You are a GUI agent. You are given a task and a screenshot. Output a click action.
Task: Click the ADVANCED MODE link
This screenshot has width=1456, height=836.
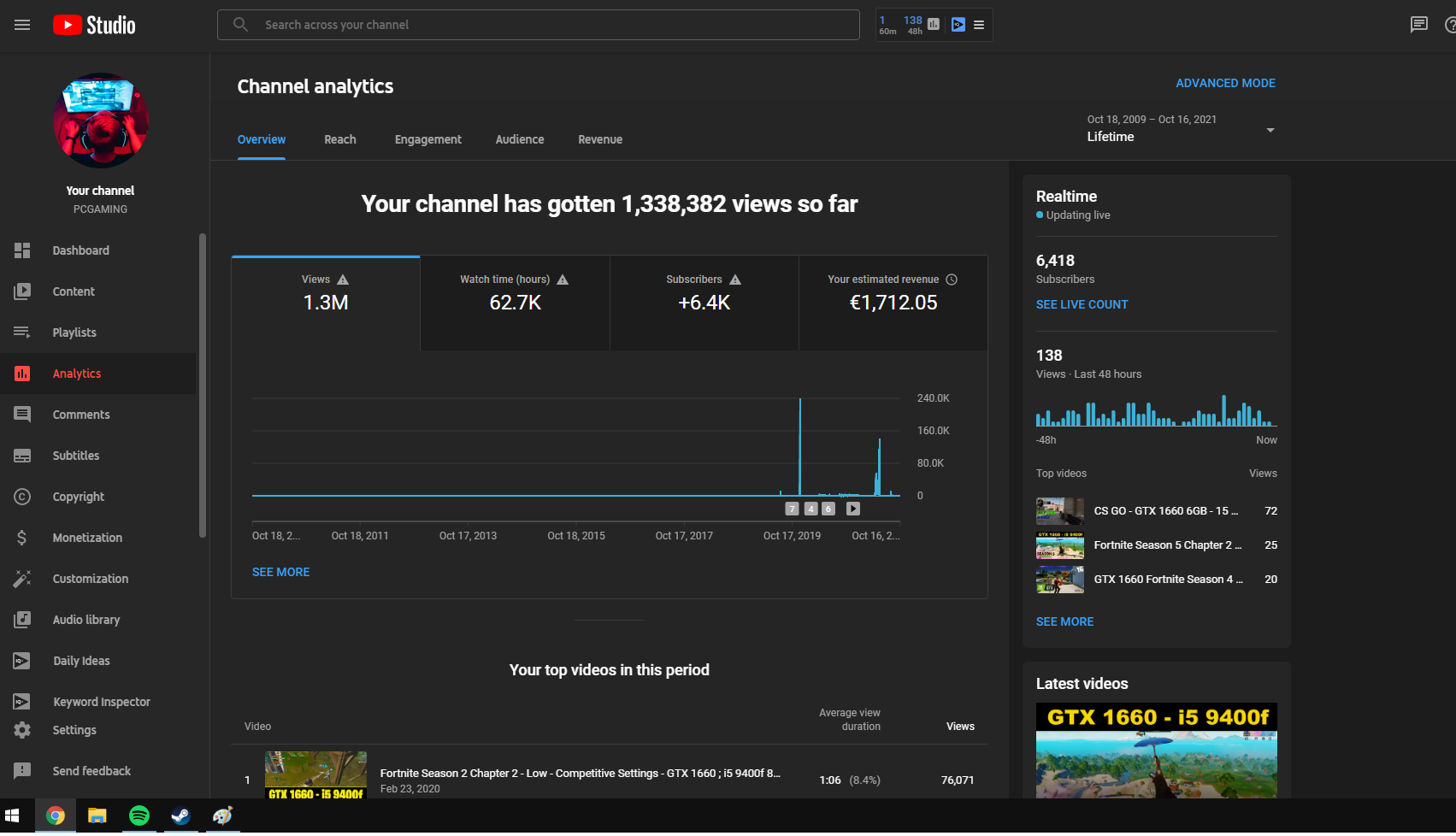click(1225, 83)
